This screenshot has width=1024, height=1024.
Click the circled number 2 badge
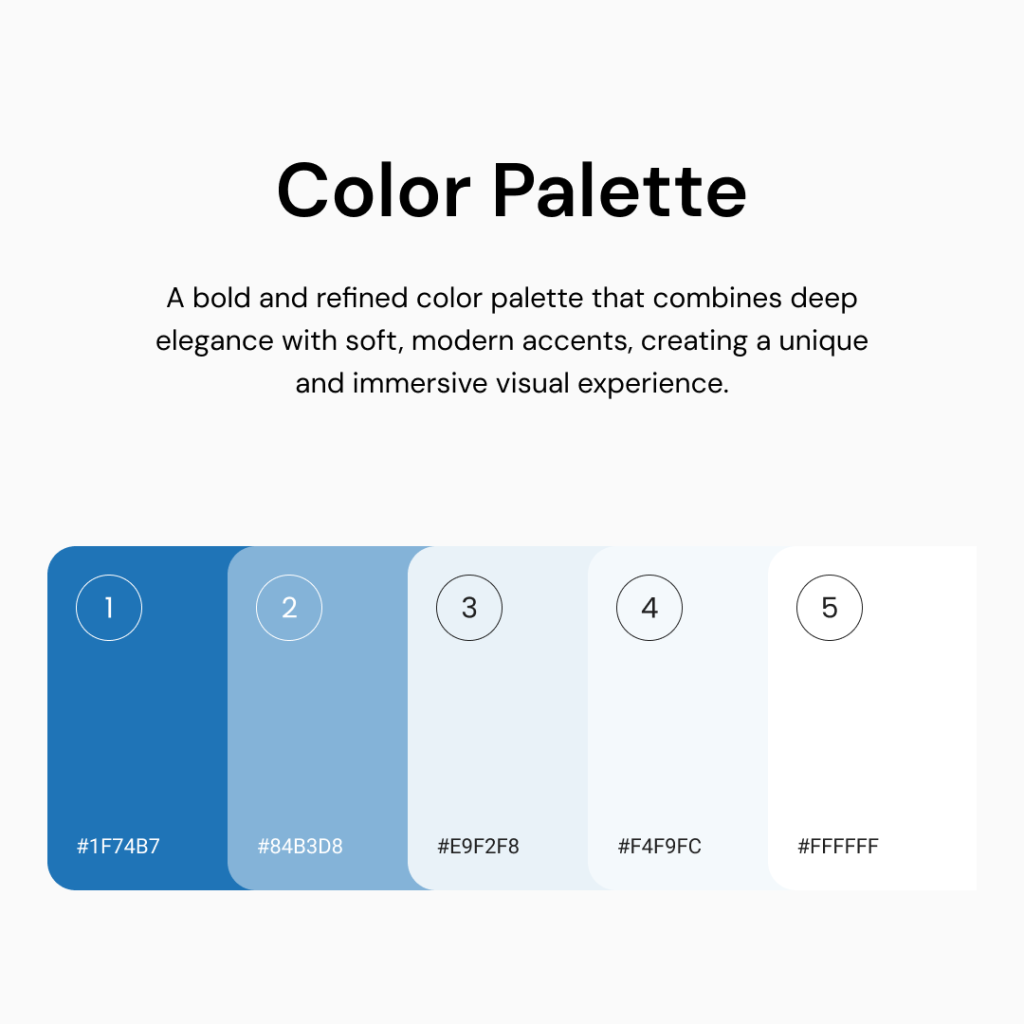click(289, 607)
